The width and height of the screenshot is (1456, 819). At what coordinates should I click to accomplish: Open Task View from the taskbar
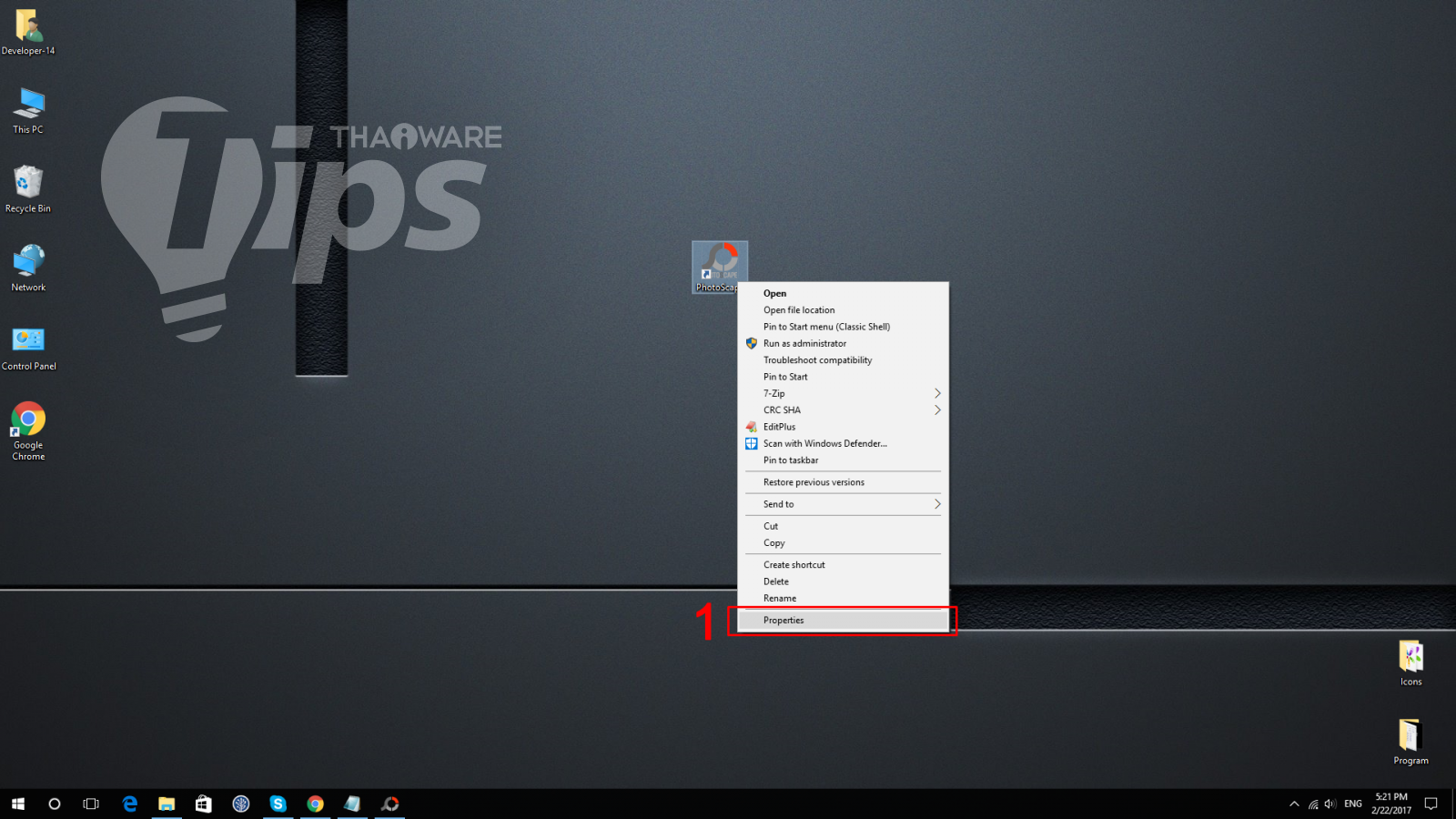tap(91, 804)
